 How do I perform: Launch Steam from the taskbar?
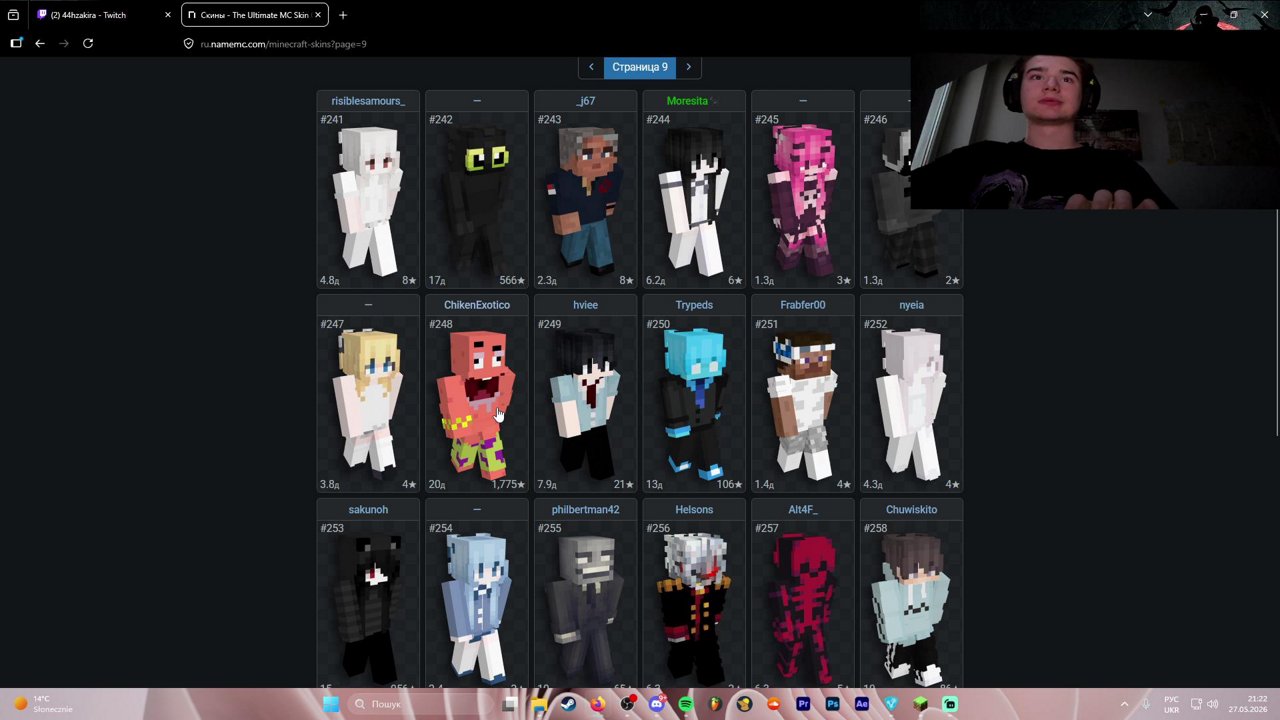tap(568, 704)
